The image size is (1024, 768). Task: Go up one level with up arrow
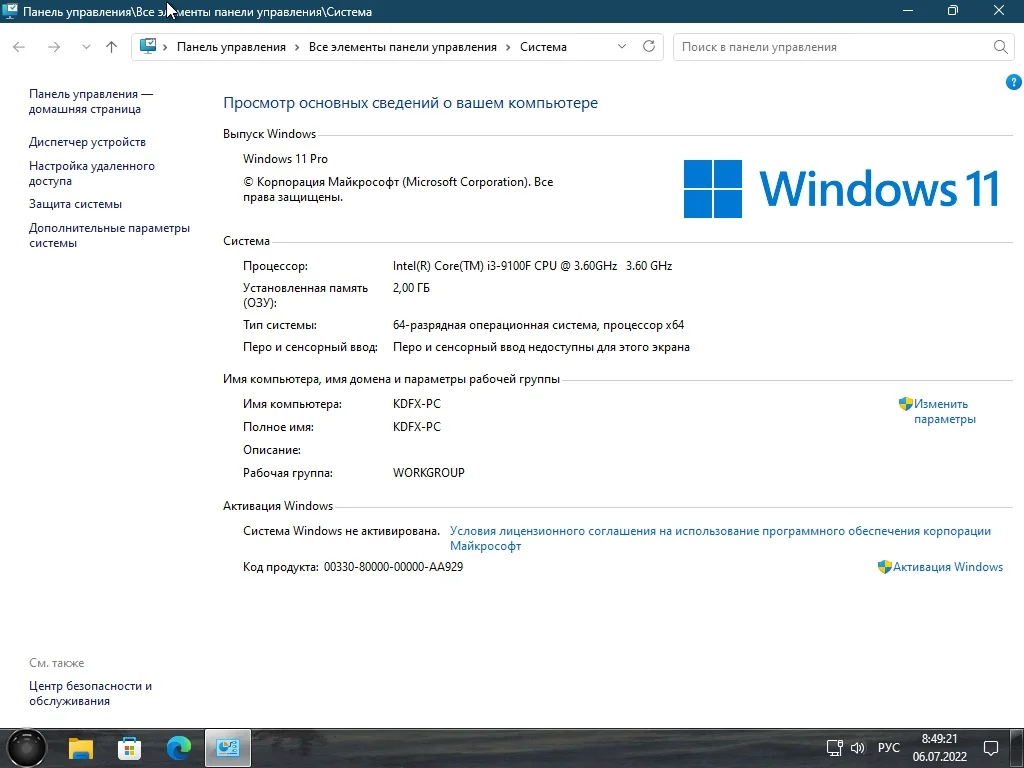[112, 47]
